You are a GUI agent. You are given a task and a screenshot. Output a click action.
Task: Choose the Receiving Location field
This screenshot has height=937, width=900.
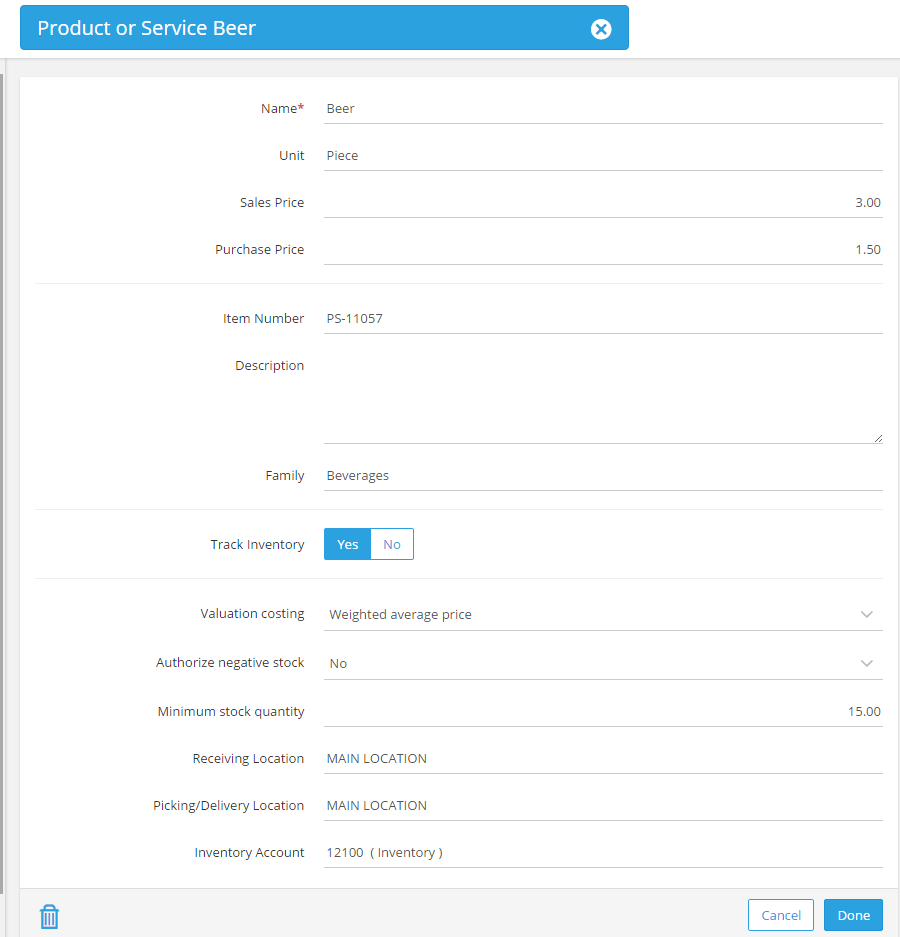pyautogui.click(x=603, y=758)
